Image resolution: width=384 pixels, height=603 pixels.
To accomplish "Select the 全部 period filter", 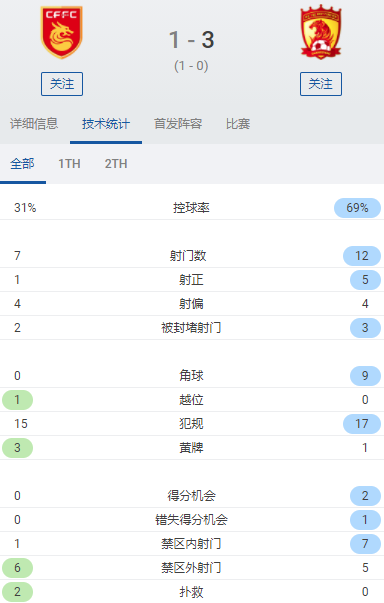I will (22, 163).
